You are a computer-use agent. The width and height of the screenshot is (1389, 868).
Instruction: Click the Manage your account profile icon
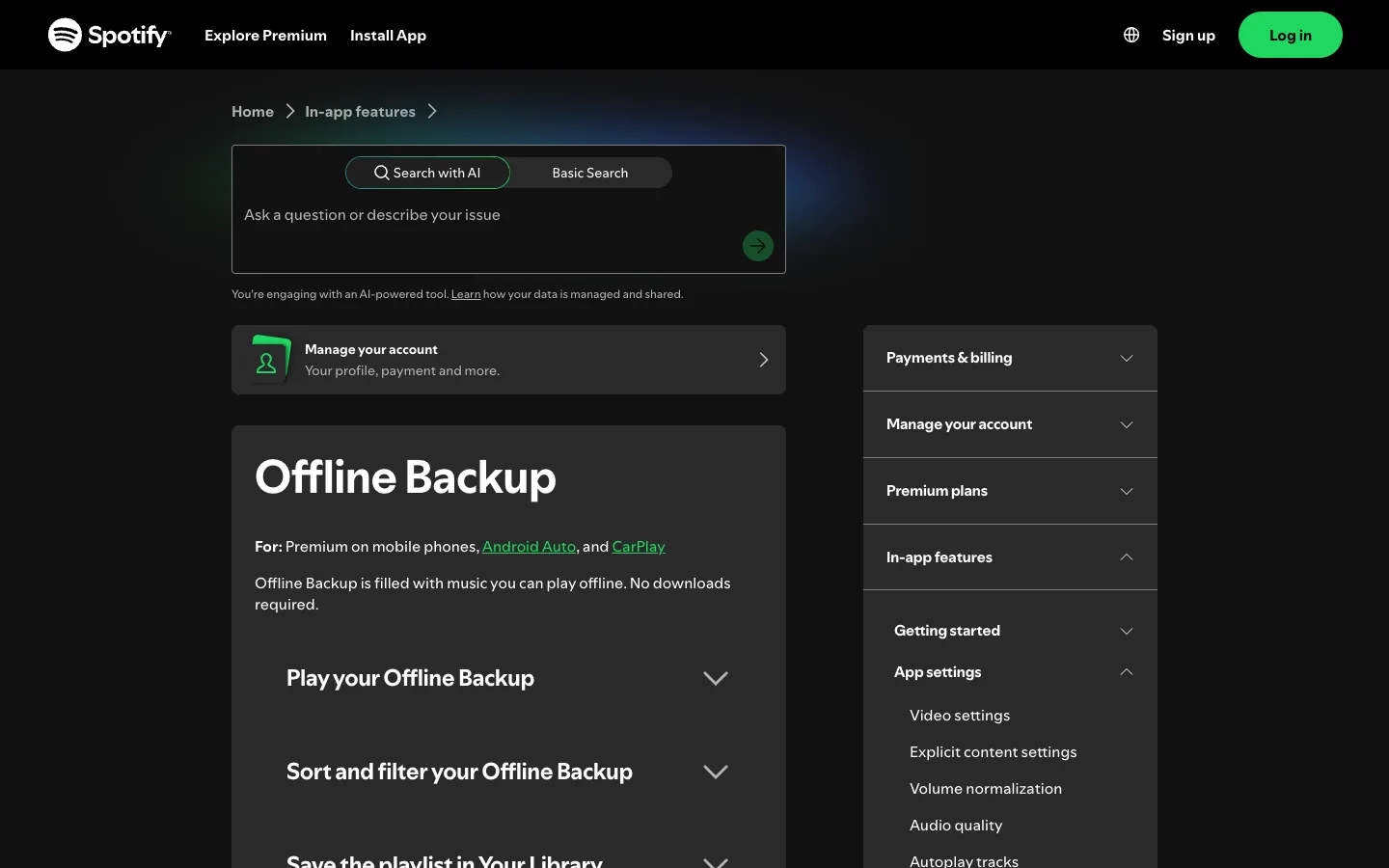coord(269,360)
